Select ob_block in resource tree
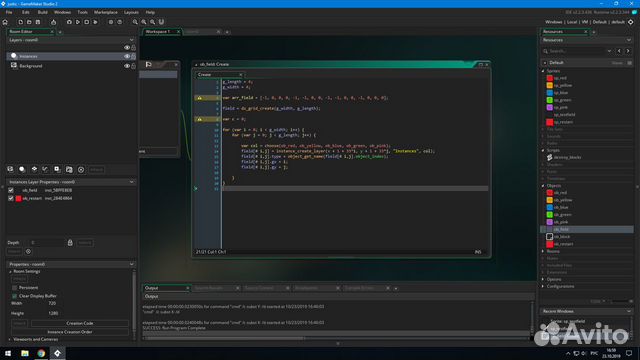Screen dimensions: 640x360 (562, 237)
